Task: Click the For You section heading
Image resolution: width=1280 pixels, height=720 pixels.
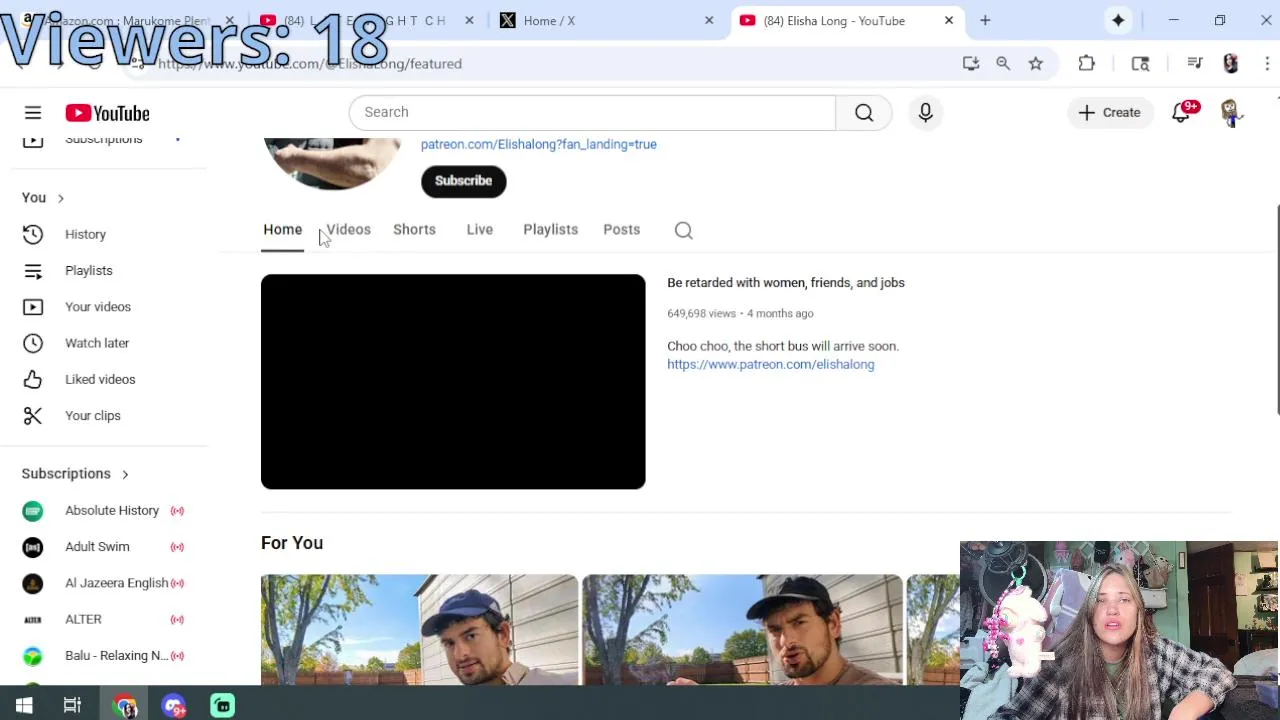Action: (x=292, y=543)
